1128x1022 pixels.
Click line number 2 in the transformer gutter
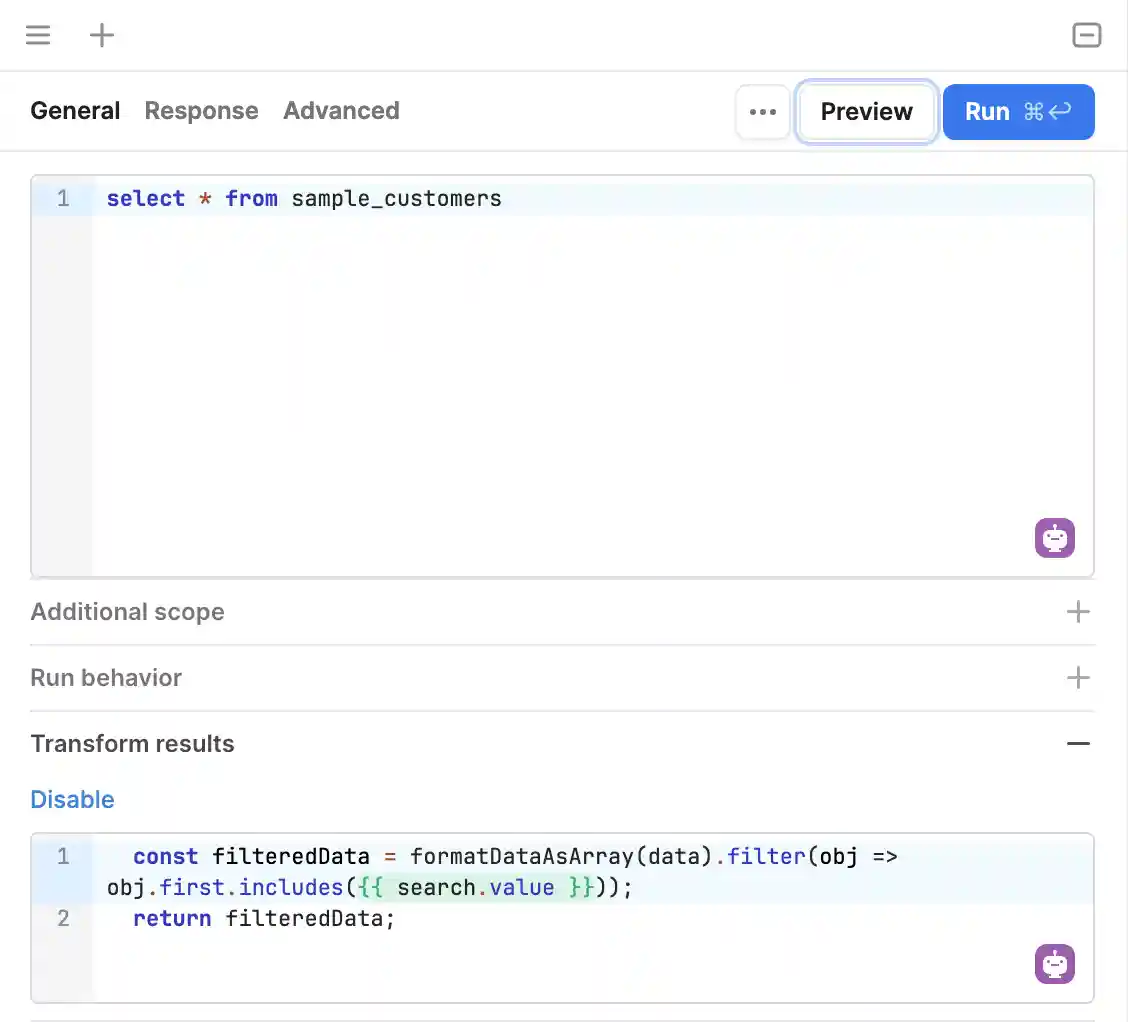63,918
